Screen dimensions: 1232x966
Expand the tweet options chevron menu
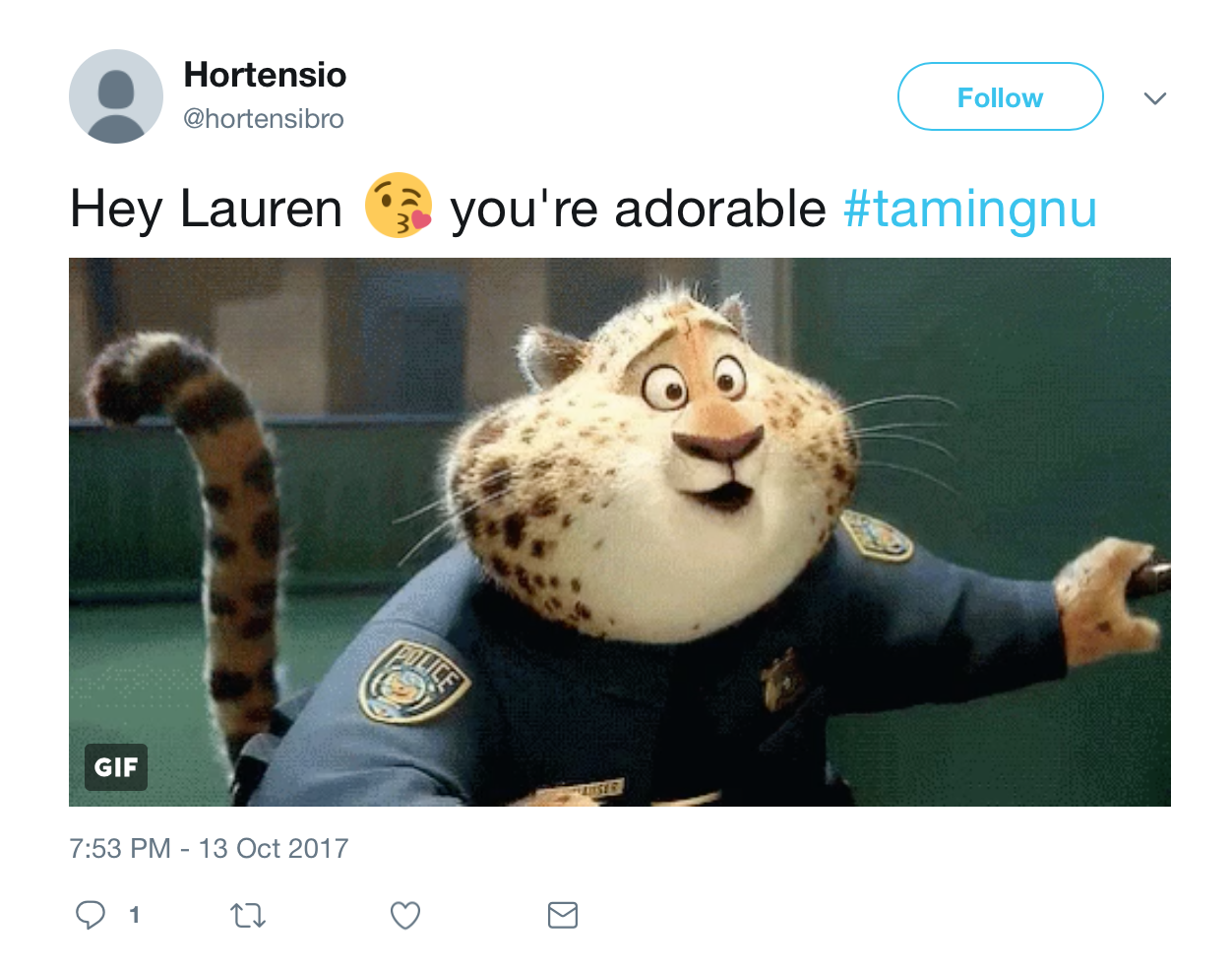[x=1155, y=98]
